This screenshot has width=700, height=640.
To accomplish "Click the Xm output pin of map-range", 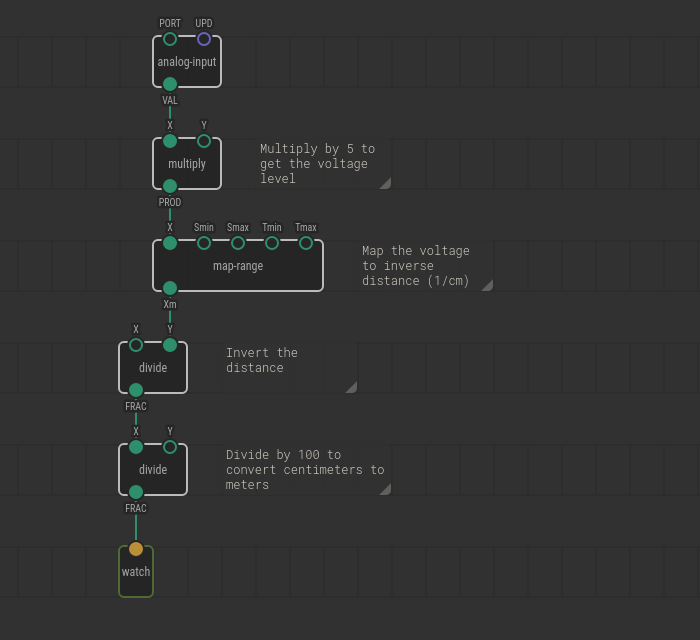I will [170, 288].
